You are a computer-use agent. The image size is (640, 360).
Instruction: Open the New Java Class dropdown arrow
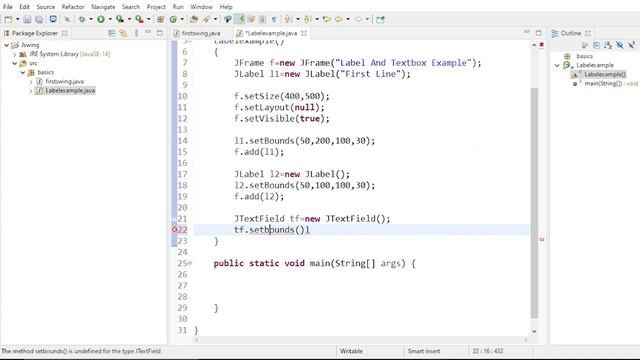(182, 19)
